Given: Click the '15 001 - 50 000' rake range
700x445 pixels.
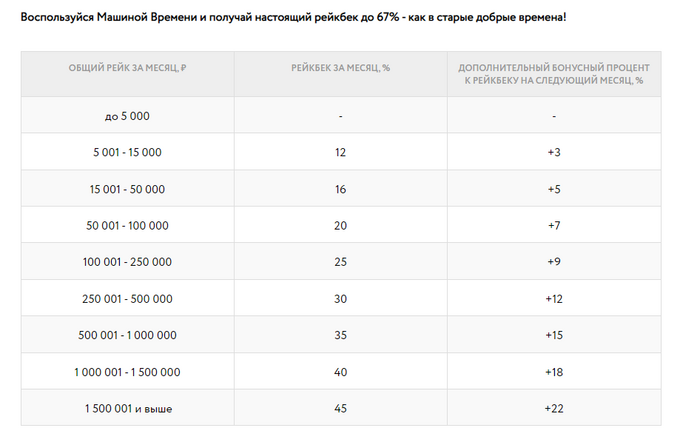Looking at the screenshot, I should tap(127, 189).
